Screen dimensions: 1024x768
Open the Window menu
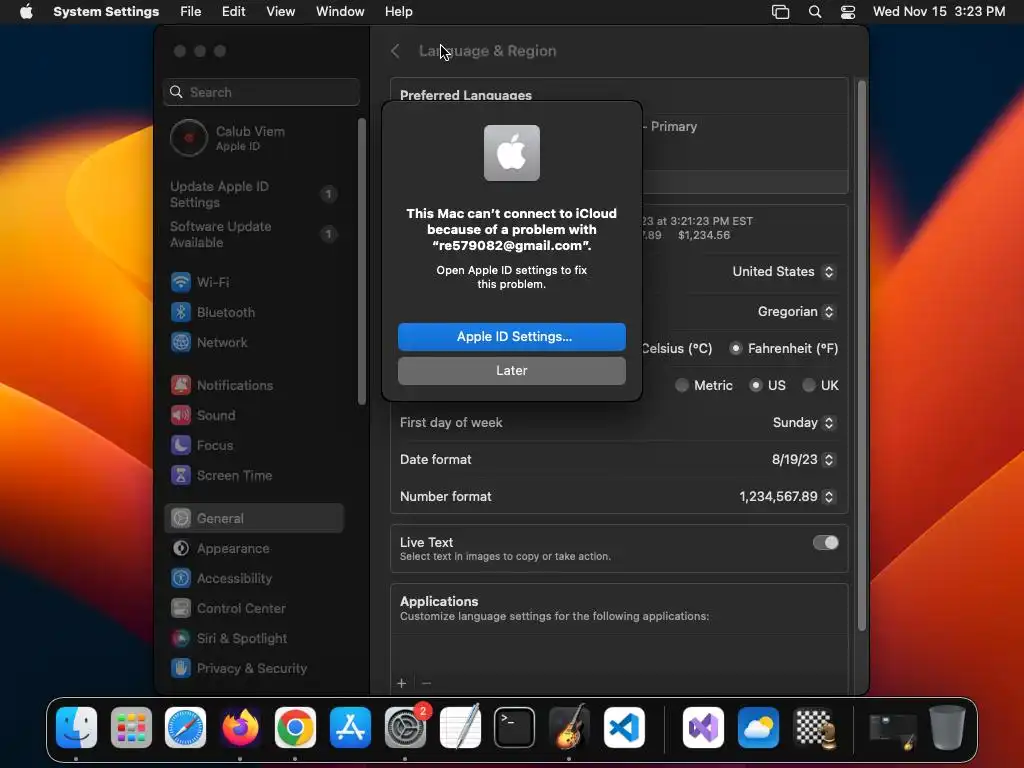tap(340, 12)
